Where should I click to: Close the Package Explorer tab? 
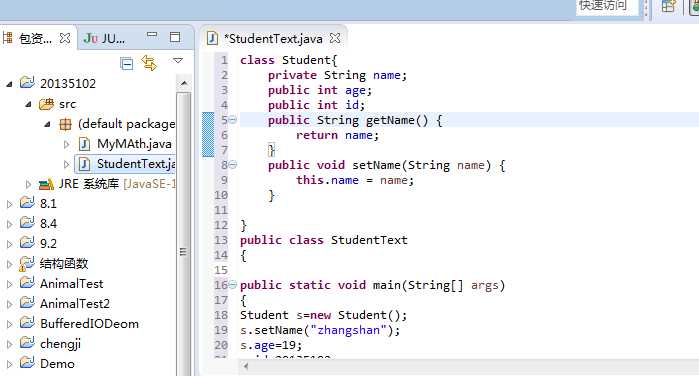click(x=65, y=38)
